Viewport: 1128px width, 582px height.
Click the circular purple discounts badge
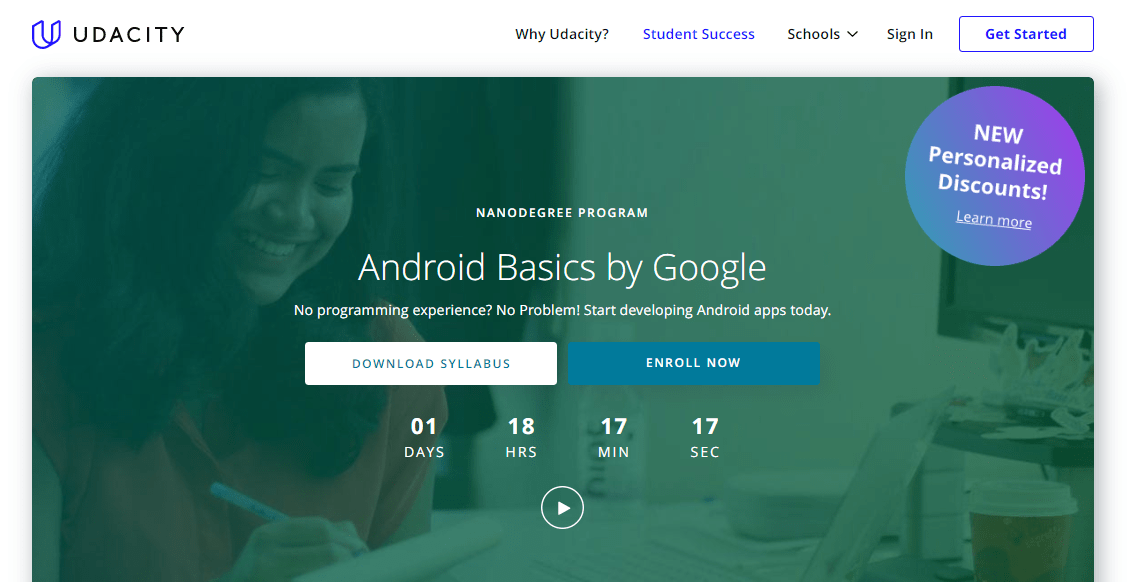coord(995,175)
